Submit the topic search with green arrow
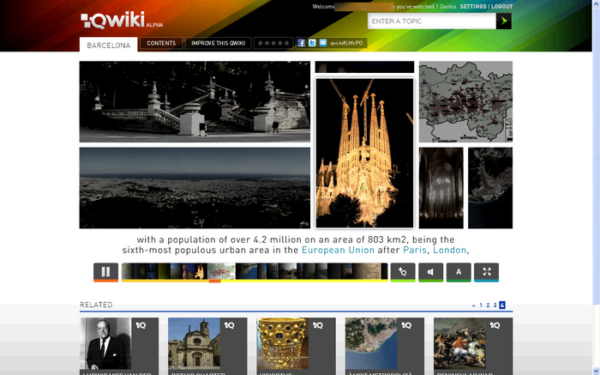The image size is (600, 375). 504,21
